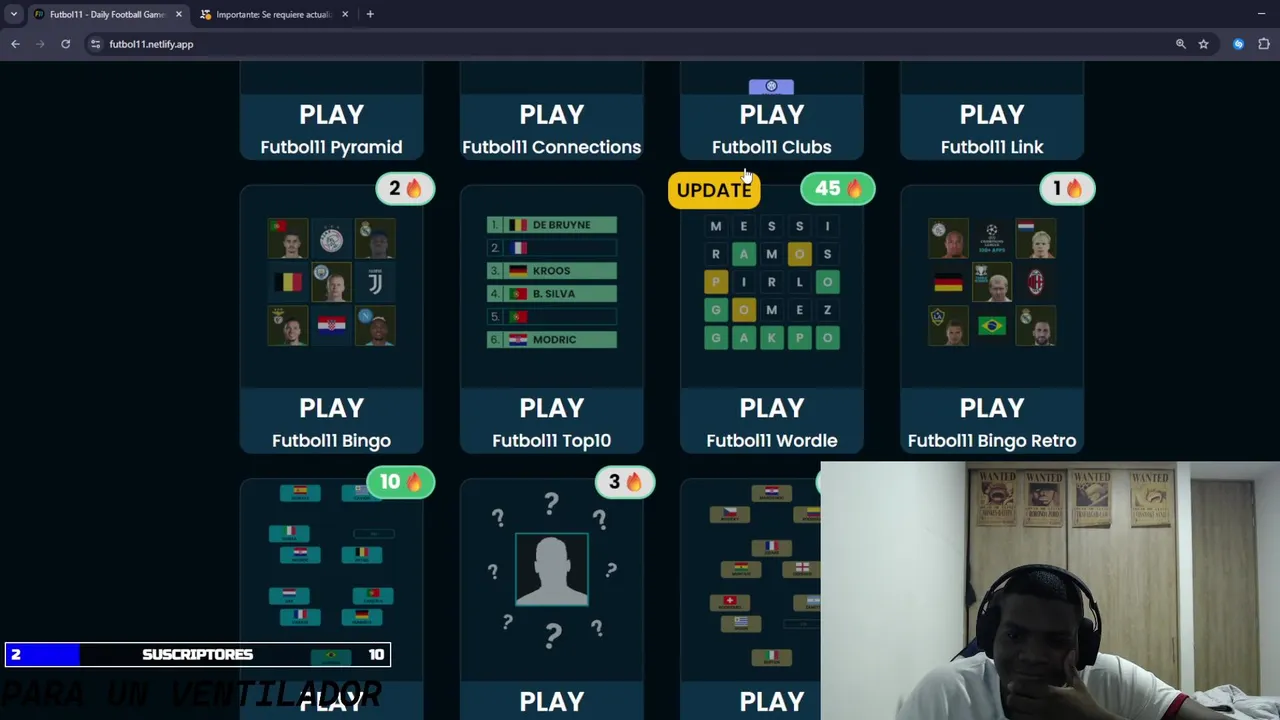This screenshot has height=720, width=1280.
Task: Open the Futbol11 Wordle letter grid thumbnail
Action: coord(771,282)
